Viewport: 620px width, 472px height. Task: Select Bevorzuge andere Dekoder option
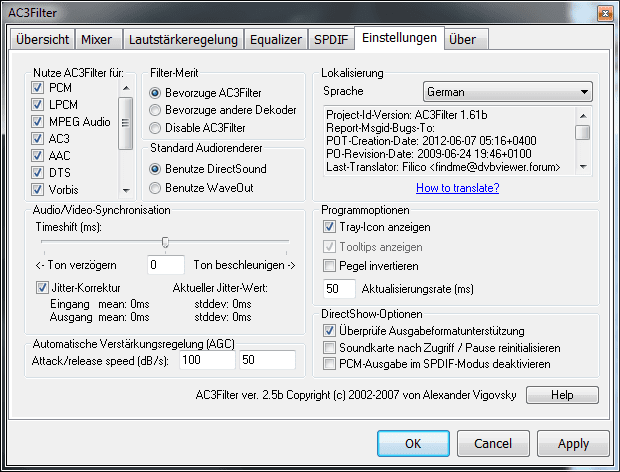point(155,110)
